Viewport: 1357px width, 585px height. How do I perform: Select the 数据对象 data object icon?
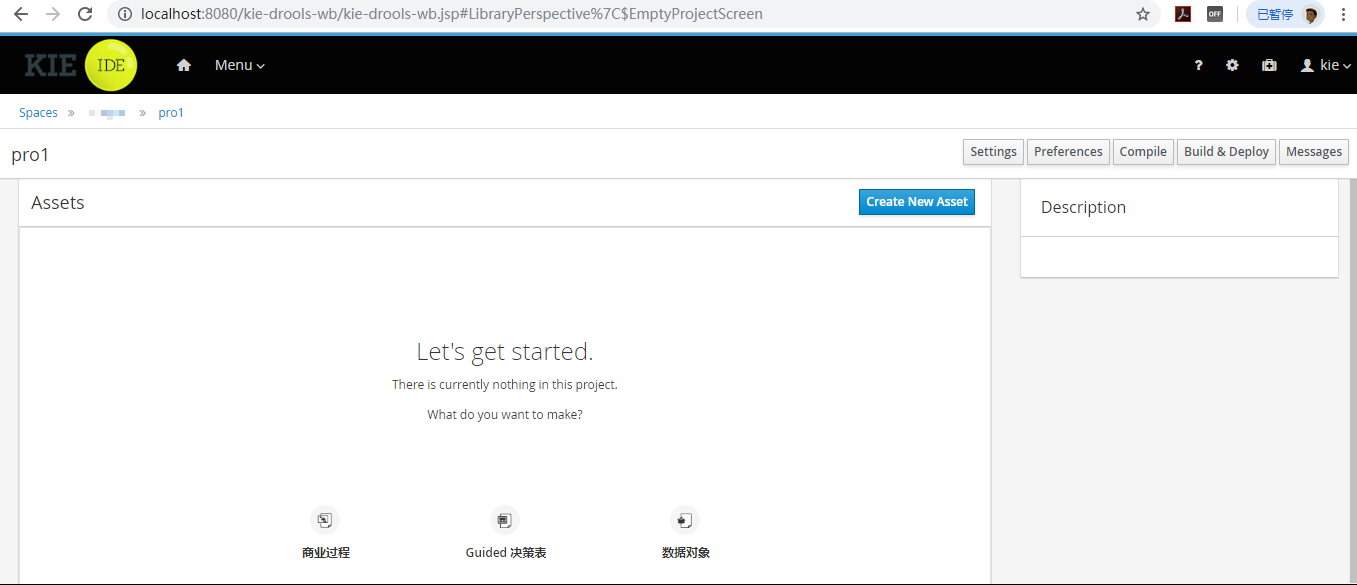685,520
